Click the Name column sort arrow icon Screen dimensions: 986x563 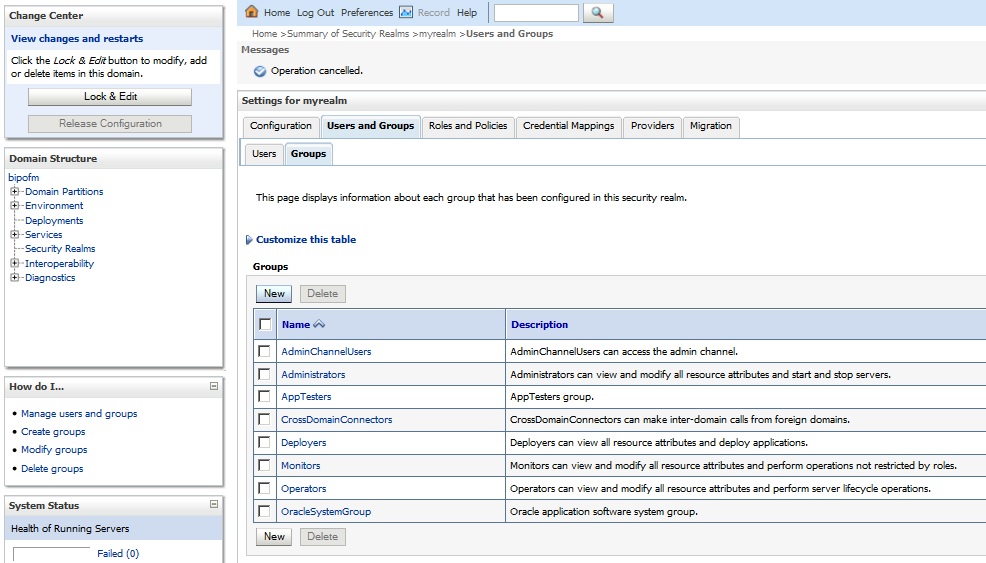pyautogui.click(x=319, y=324)
